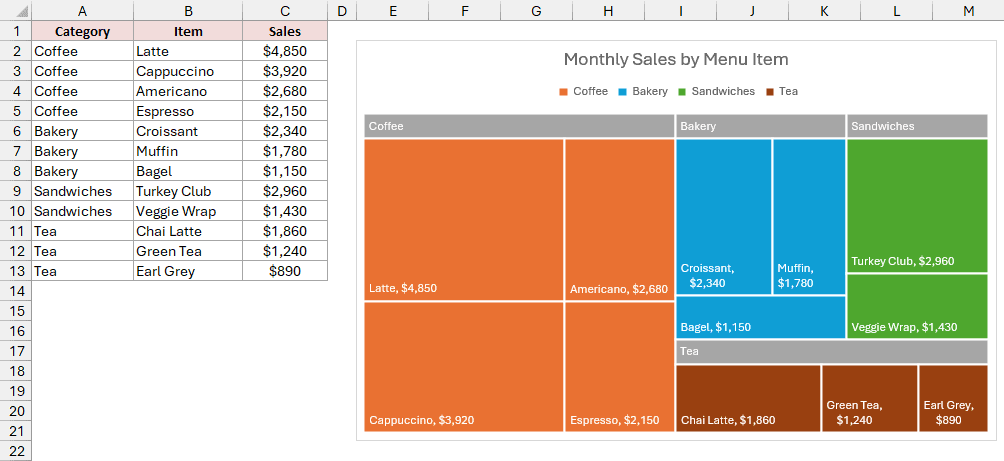Click the $3,920 sales cell
The height and width of the screenshot is (461, 1004).
coord(285,71)
